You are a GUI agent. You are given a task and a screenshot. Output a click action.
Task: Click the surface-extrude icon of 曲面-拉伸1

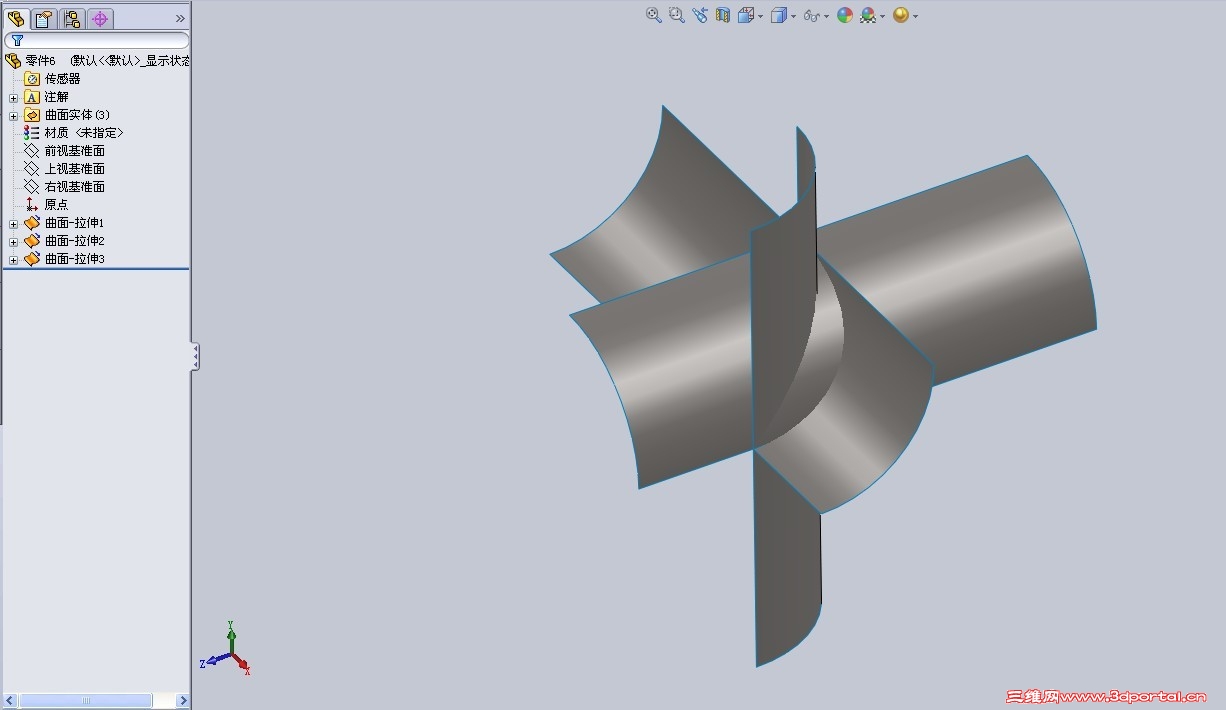click(32, 223)
